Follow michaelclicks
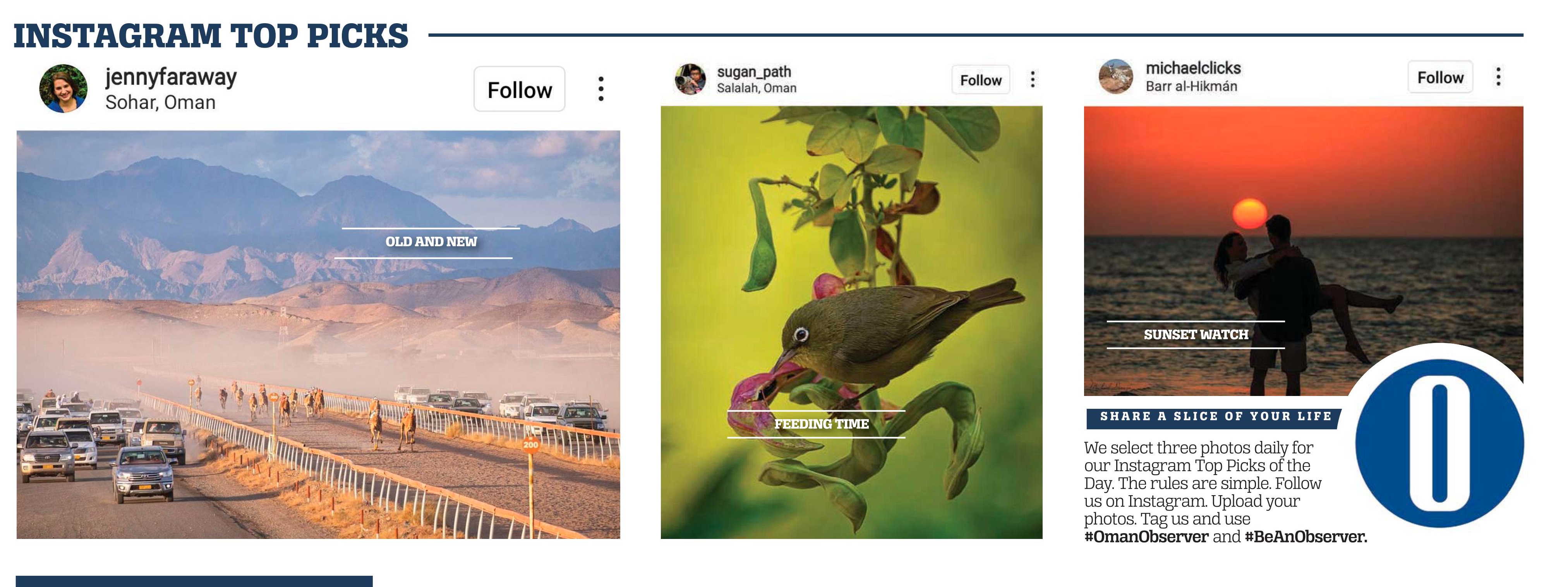Screen dimensions: 1568x587 [x=1440, y=77]
